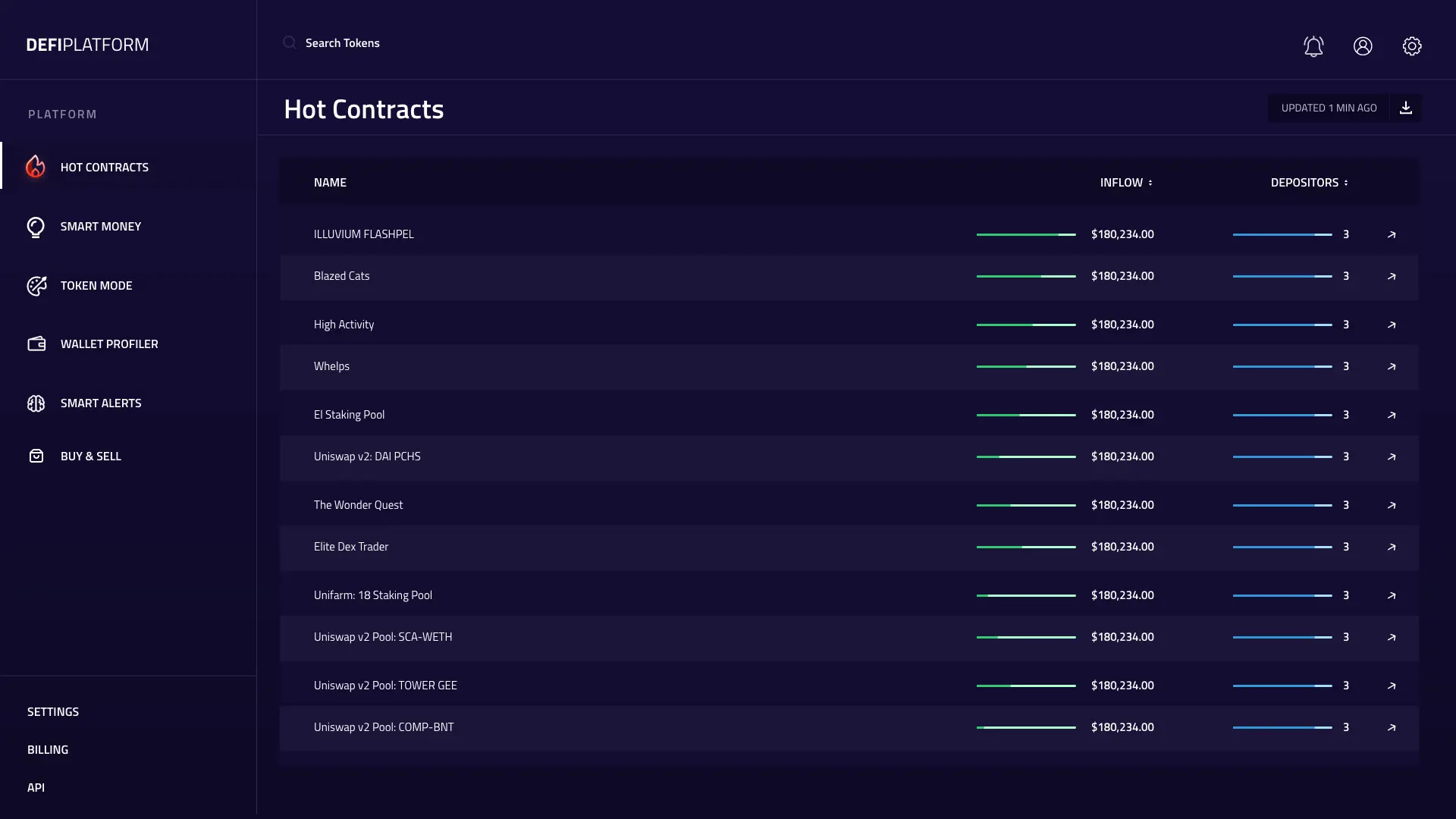
Task: Open the Billing link in sidebar
Action: [48, 749]
